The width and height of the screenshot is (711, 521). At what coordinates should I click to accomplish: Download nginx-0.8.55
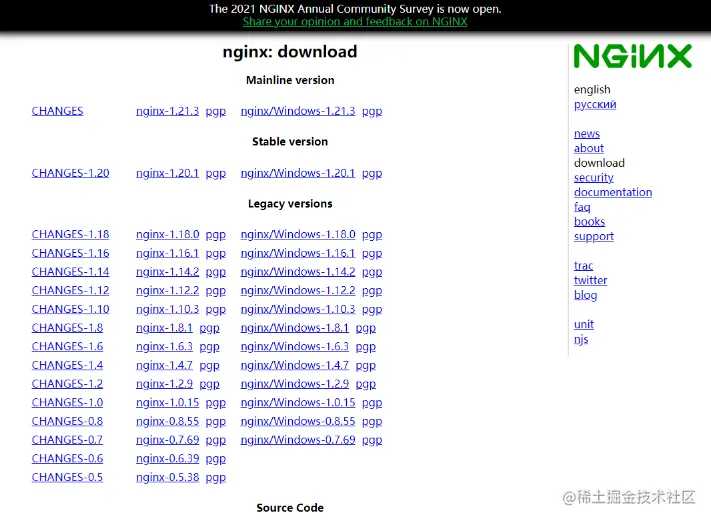[x=167, y=421]
